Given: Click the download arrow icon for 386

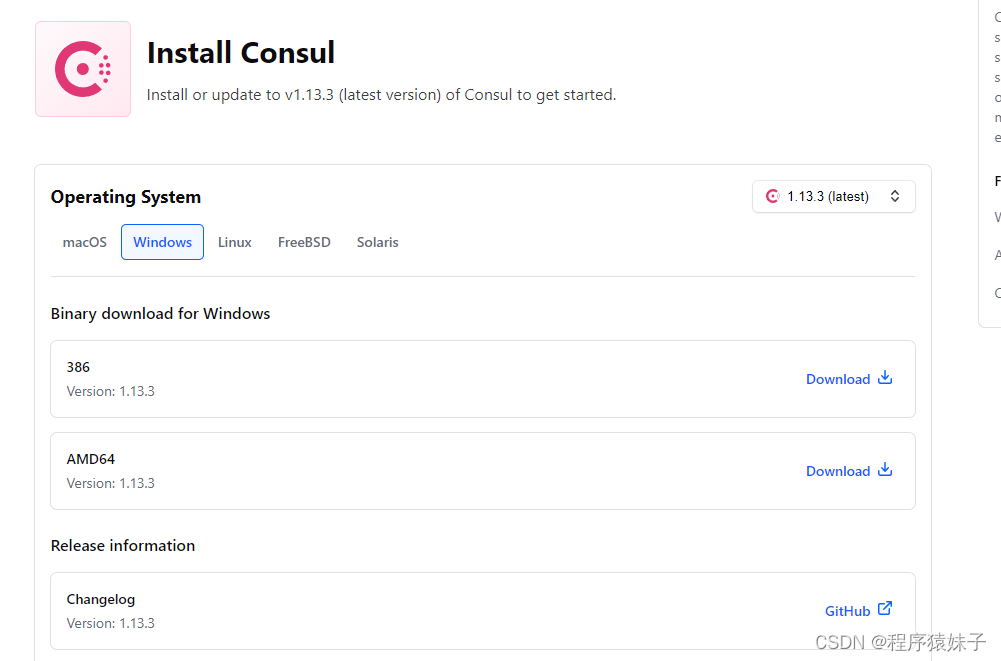Looking at the screenshot, I should [885, 377].
